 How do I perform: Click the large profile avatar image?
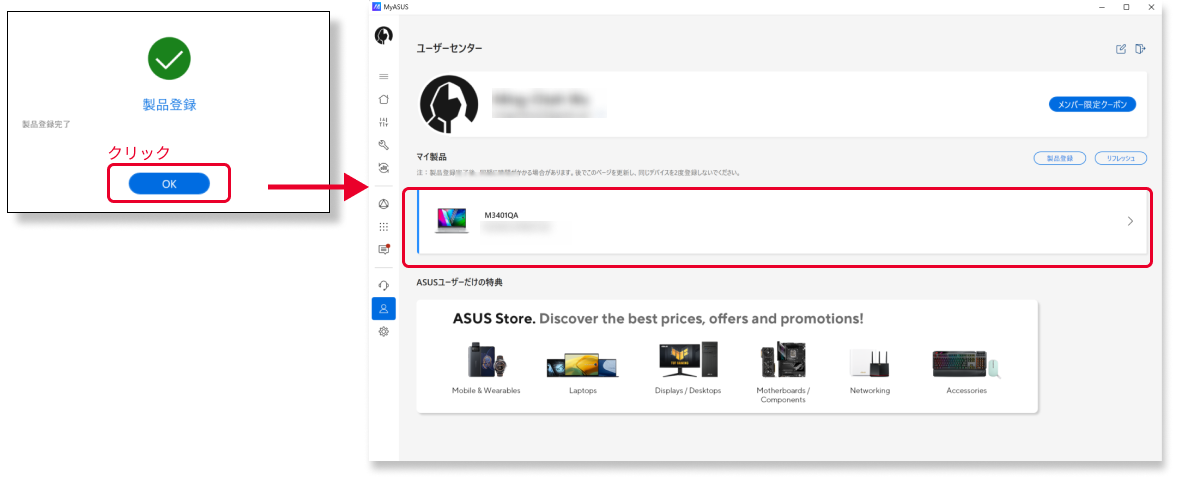coord(449,104)
